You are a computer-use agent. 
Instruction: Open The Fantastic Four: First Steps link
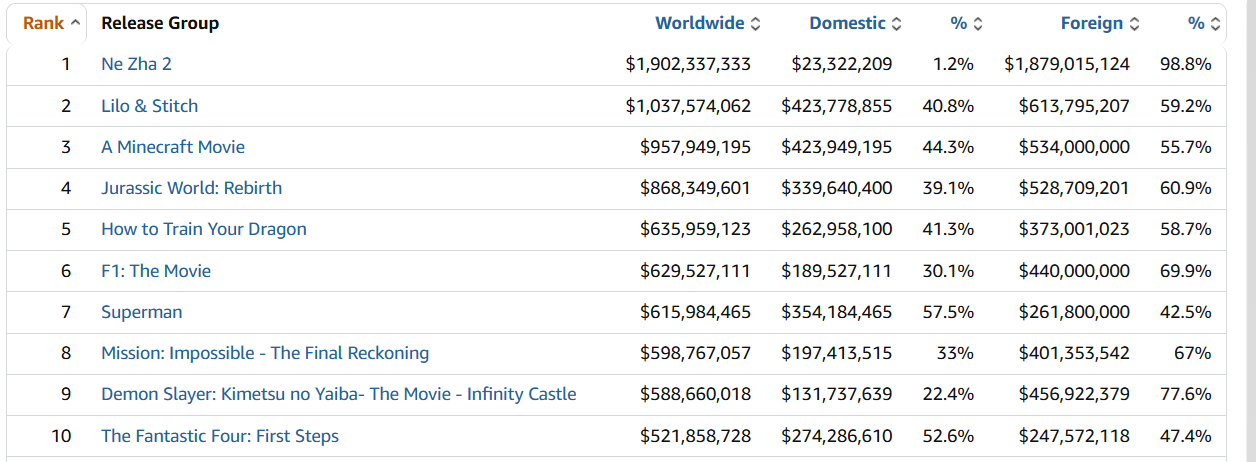coord(220,436)
